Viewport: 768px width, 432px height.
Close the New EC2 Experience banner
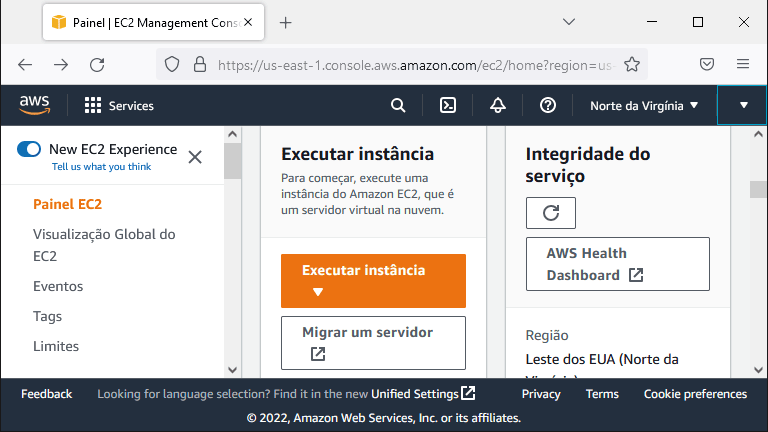coord(195,157)
